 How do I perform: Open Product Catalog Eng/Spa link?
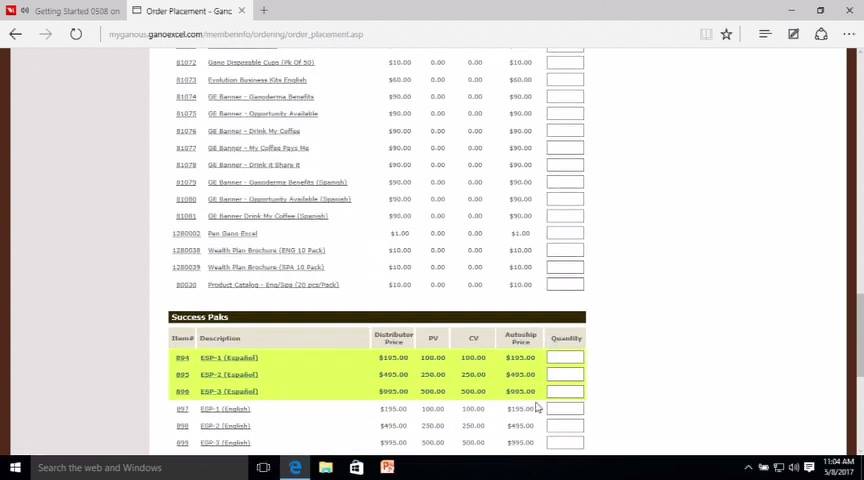click(x=273, y=285)
